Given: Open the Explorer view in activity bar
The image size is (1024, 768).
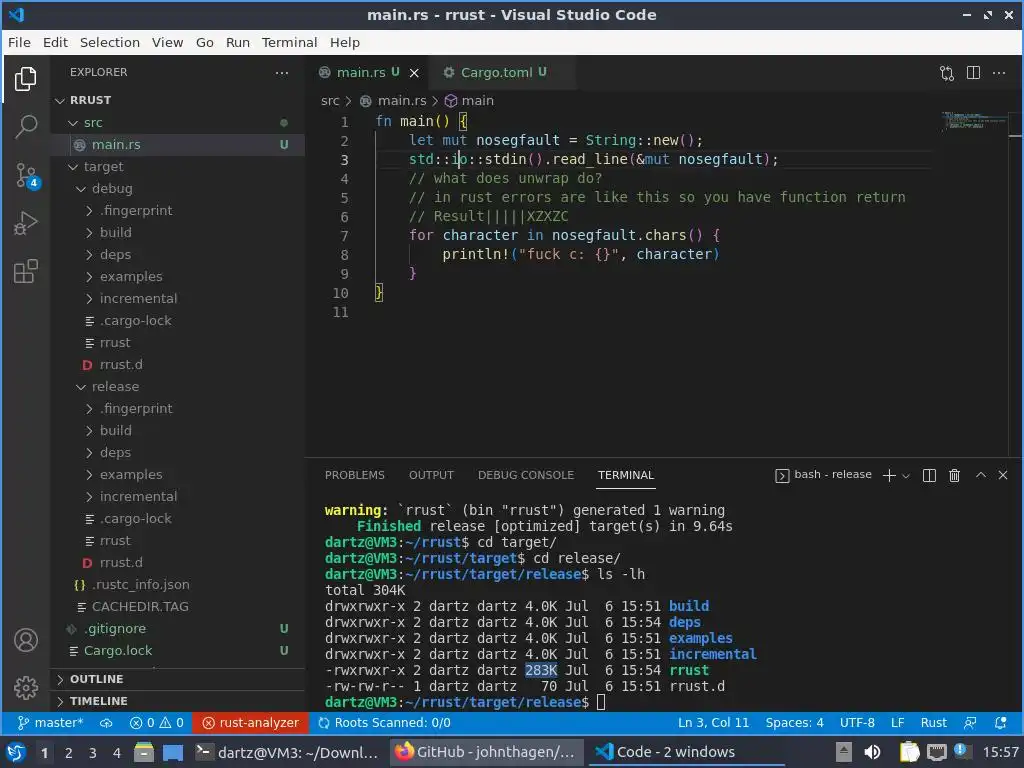Looking at the screenshot, I should point(25,79).
